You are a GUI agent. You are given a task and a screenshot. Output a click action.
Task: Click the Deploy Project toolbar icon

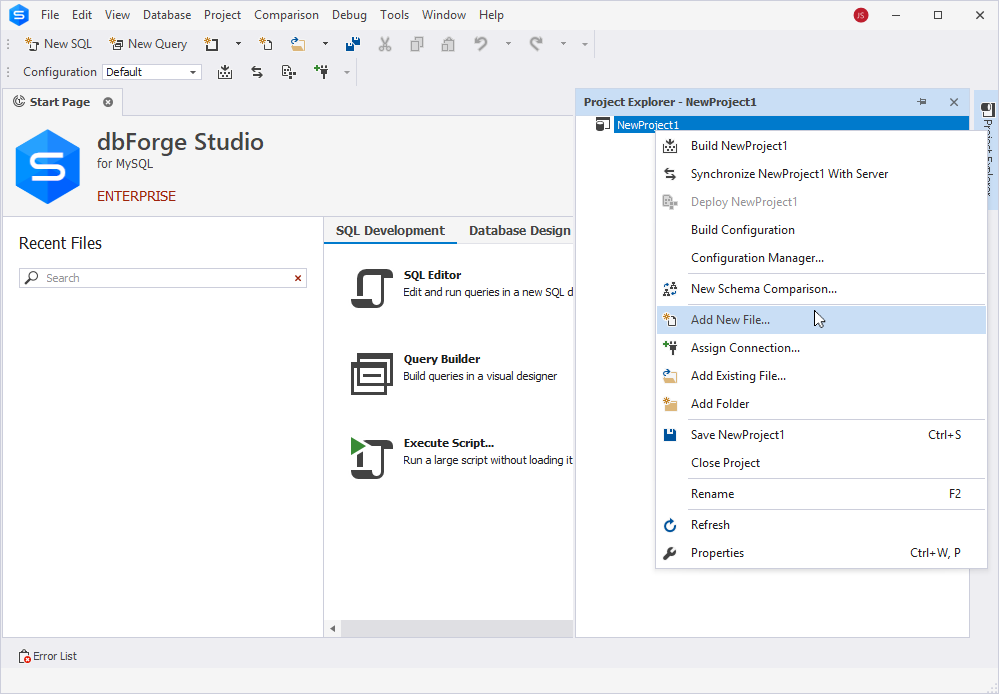[289, 72]
